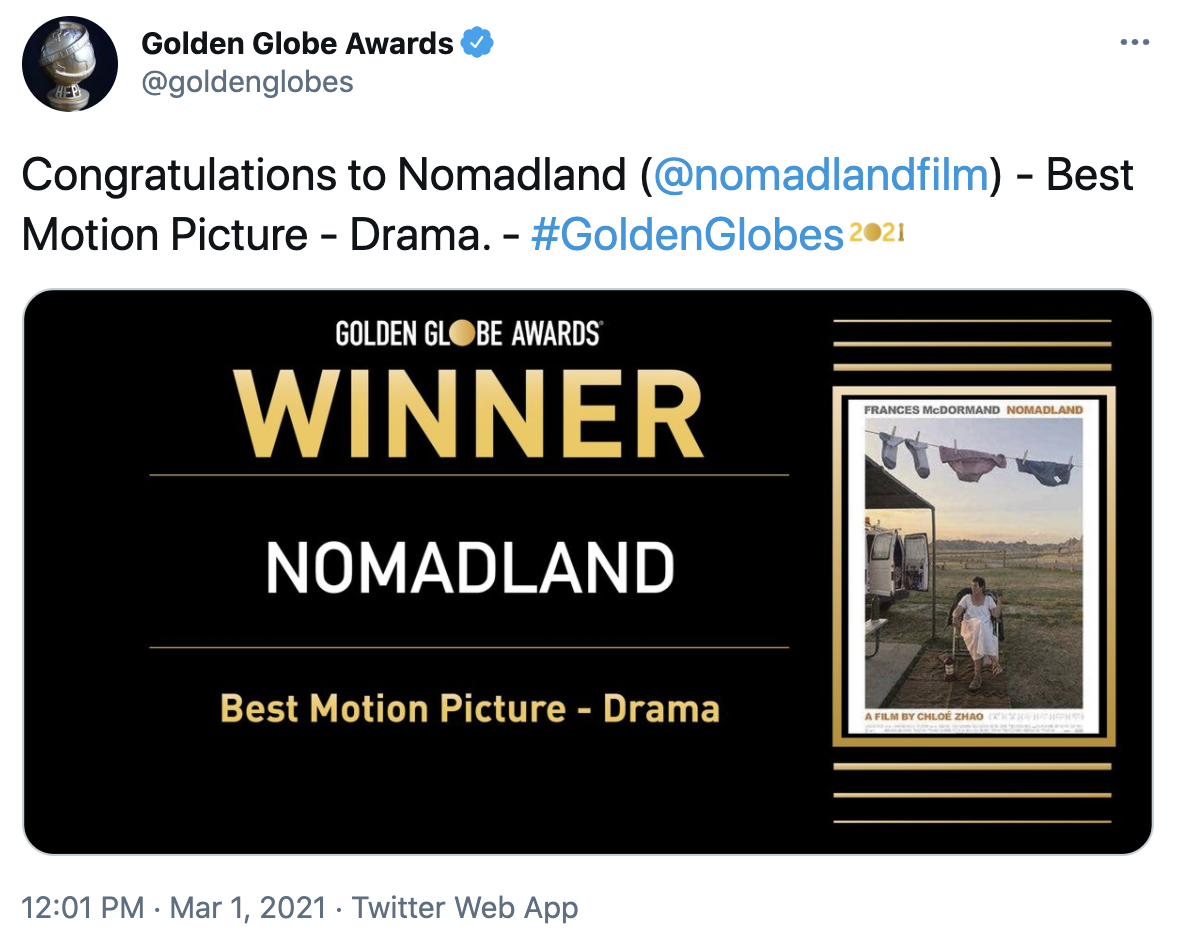
Task: Click the seated woman on the poster
Action: [x=976, y=635]
